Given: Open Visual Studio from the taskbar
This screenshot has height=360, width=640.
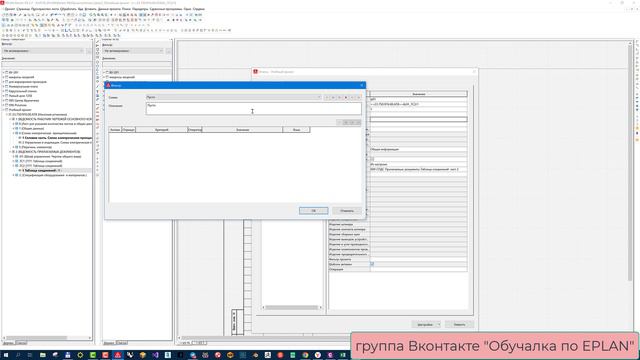Looking at the screenshot, I should point(156,355).
